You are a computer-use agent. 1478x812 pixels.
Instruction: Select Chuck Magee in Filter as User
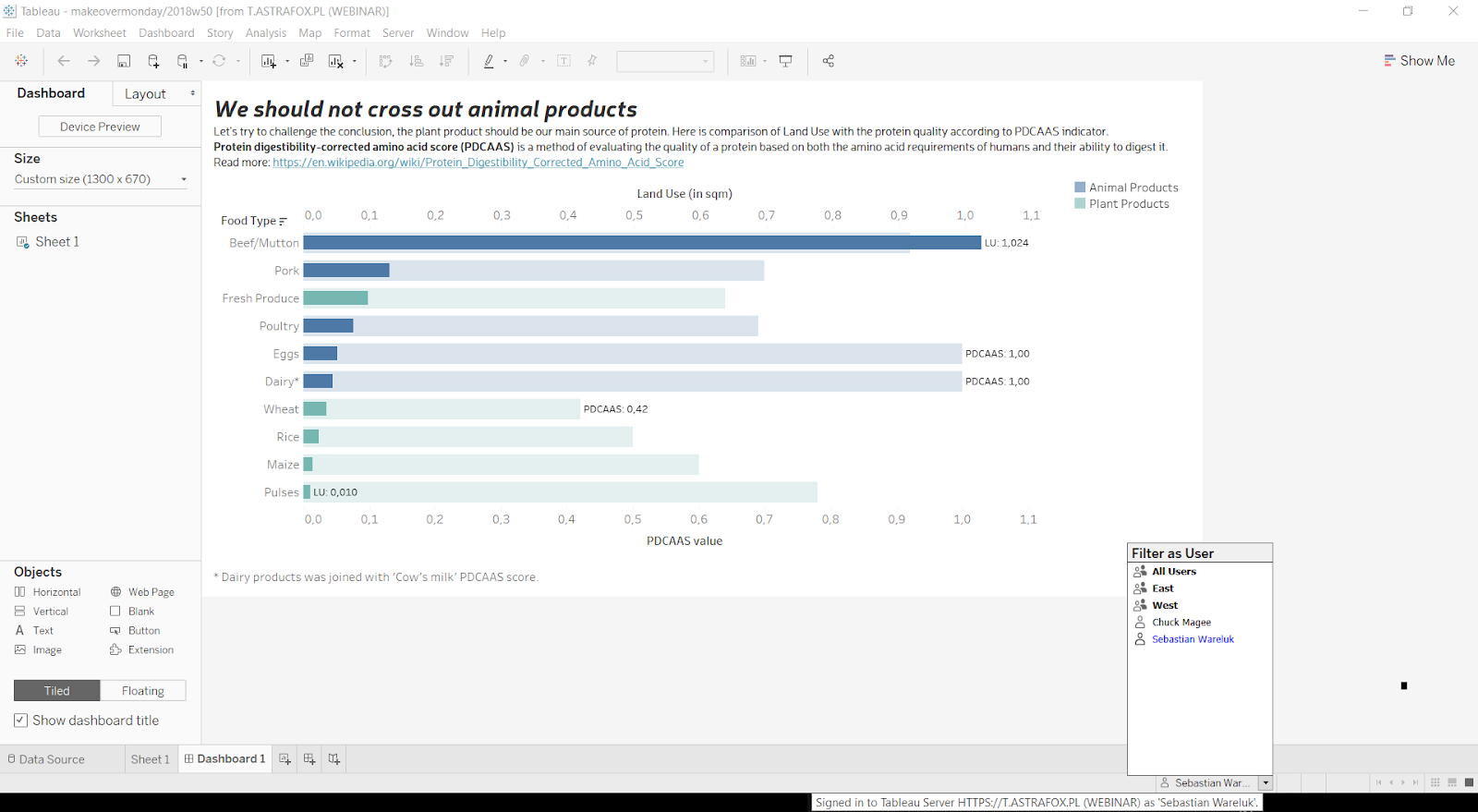[x=1181, y=623]
